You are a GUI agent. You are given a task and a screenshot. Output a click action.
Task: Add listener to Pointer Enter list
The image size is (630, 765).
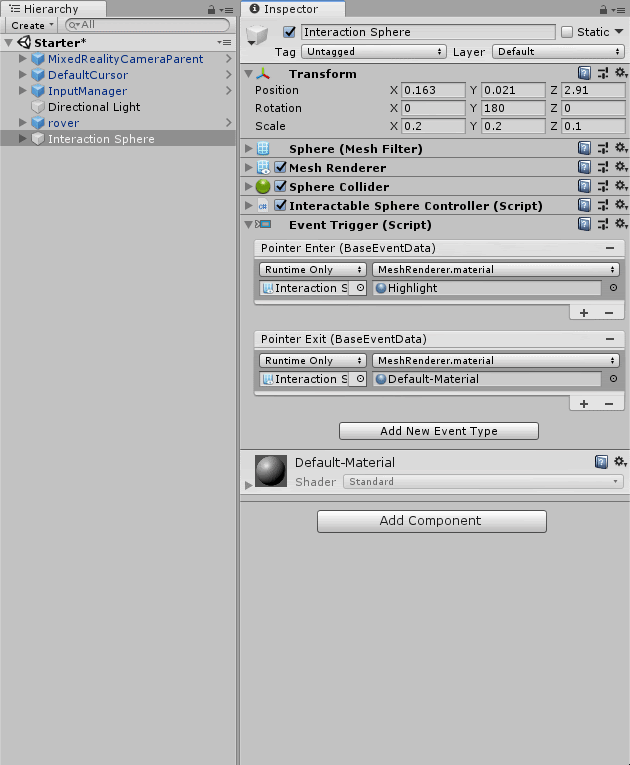coord(584,313)
